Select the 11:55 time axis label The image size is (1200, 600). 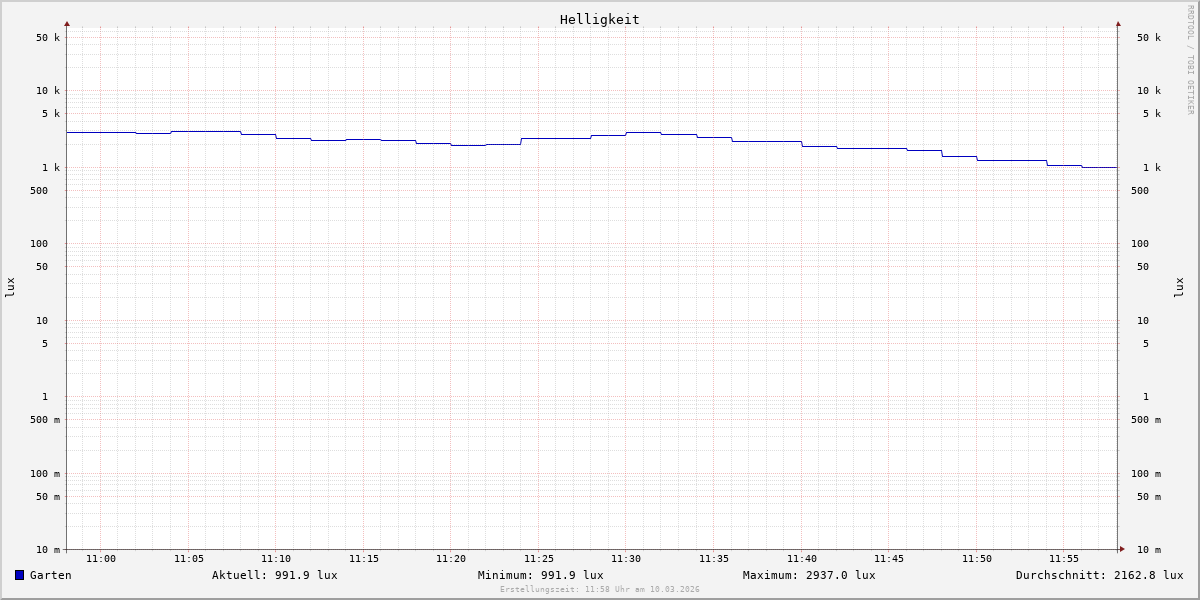[1064, 559]
